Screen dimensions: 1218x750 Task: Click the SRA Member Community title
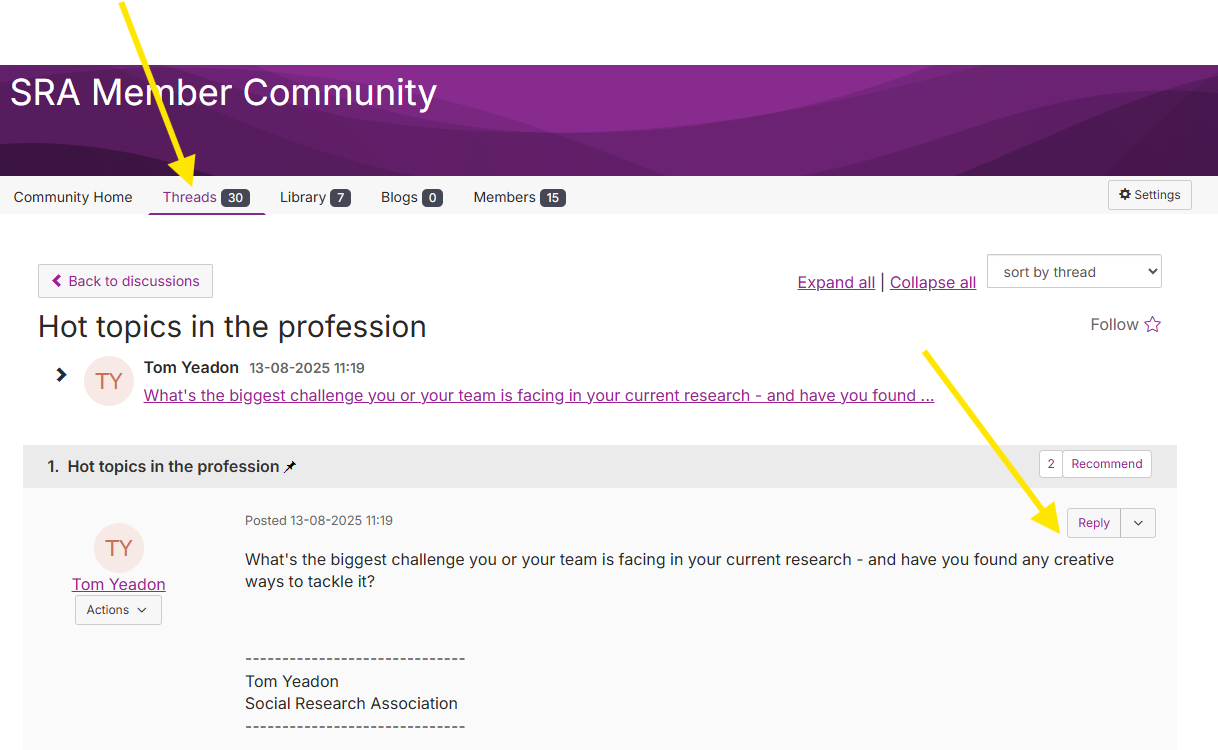[224, 92]
